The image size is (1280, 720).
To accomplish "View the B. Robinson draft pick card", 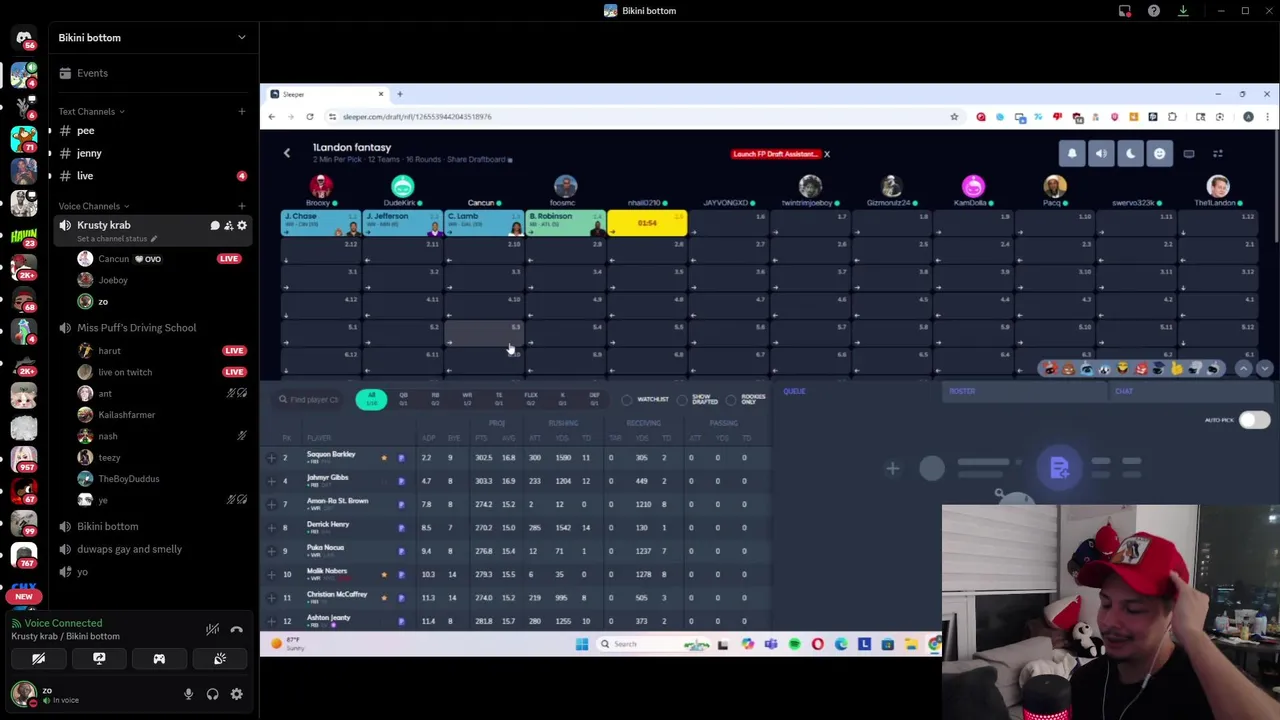I will coord(566,222).
